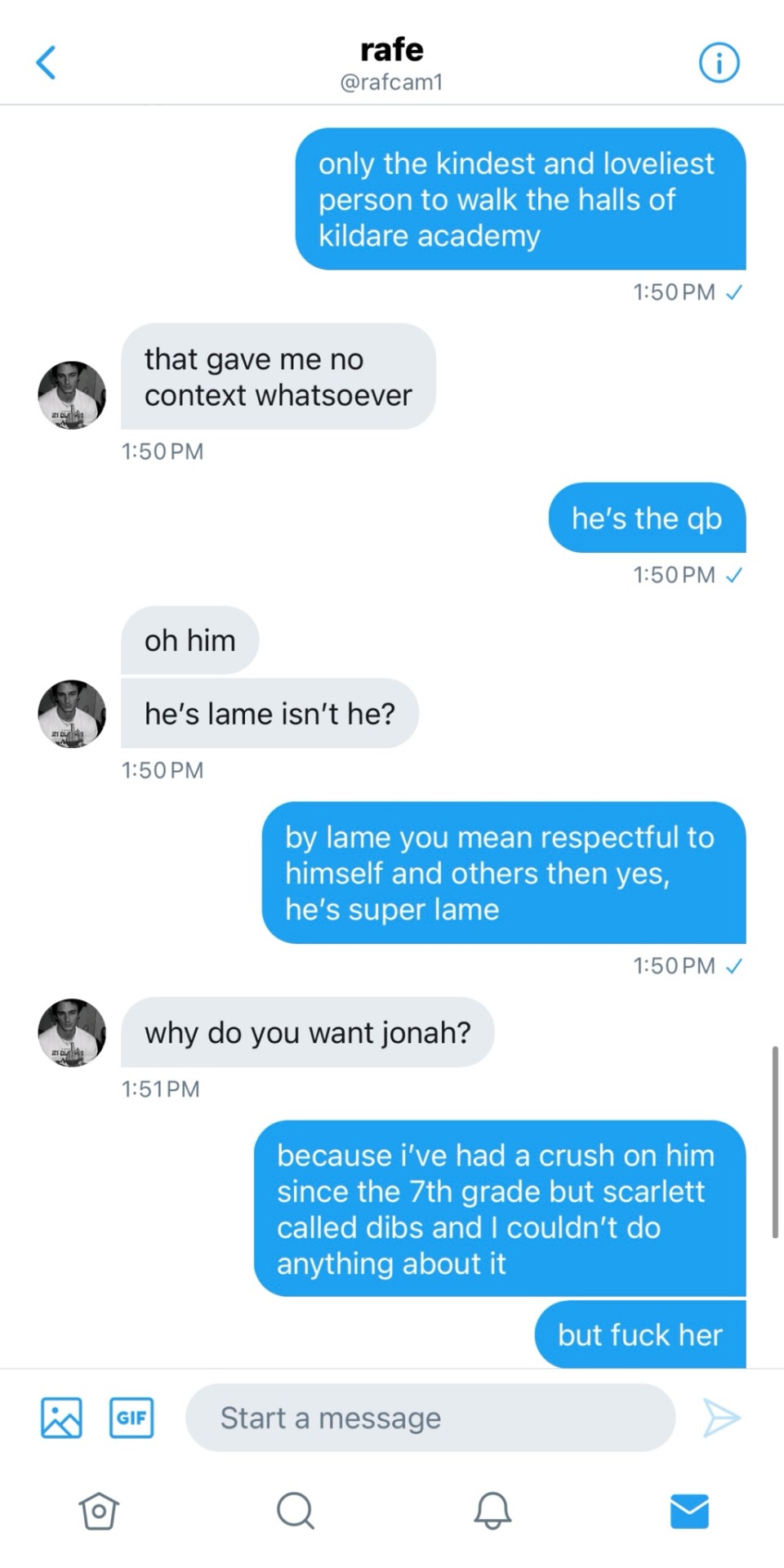Select the Messages envelope tab
Viewport: 784px width, 1568px height.
coord(689,1511)
